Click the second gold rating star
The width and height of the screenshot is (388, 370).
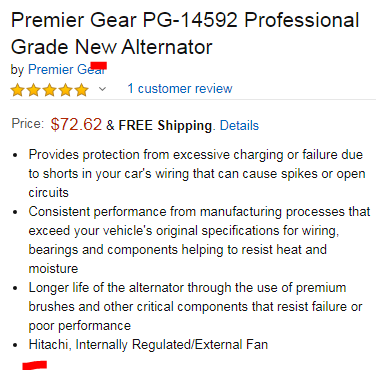33,90
